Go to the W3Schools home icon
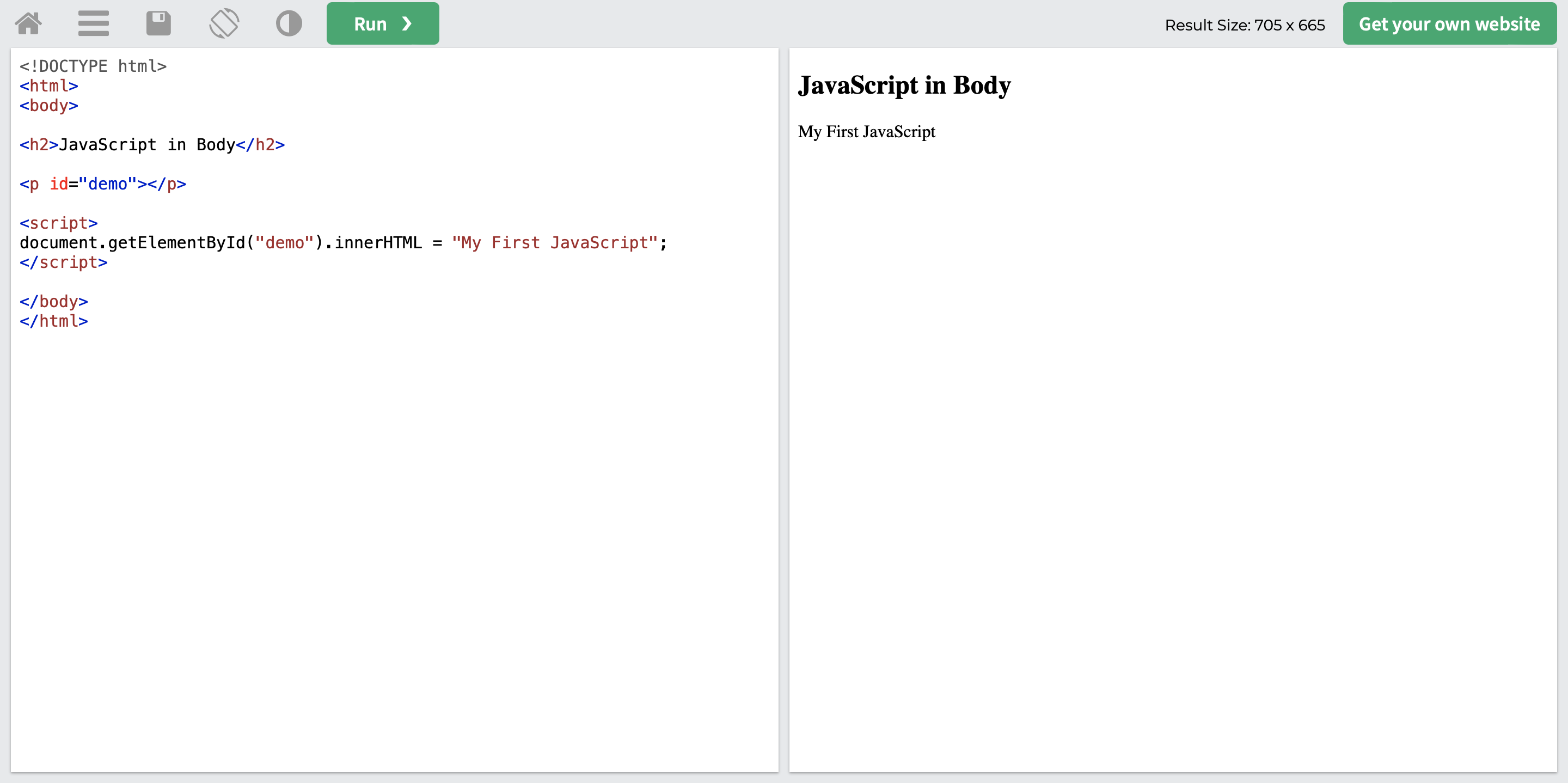1568x783 pixels. coord(29,24)
